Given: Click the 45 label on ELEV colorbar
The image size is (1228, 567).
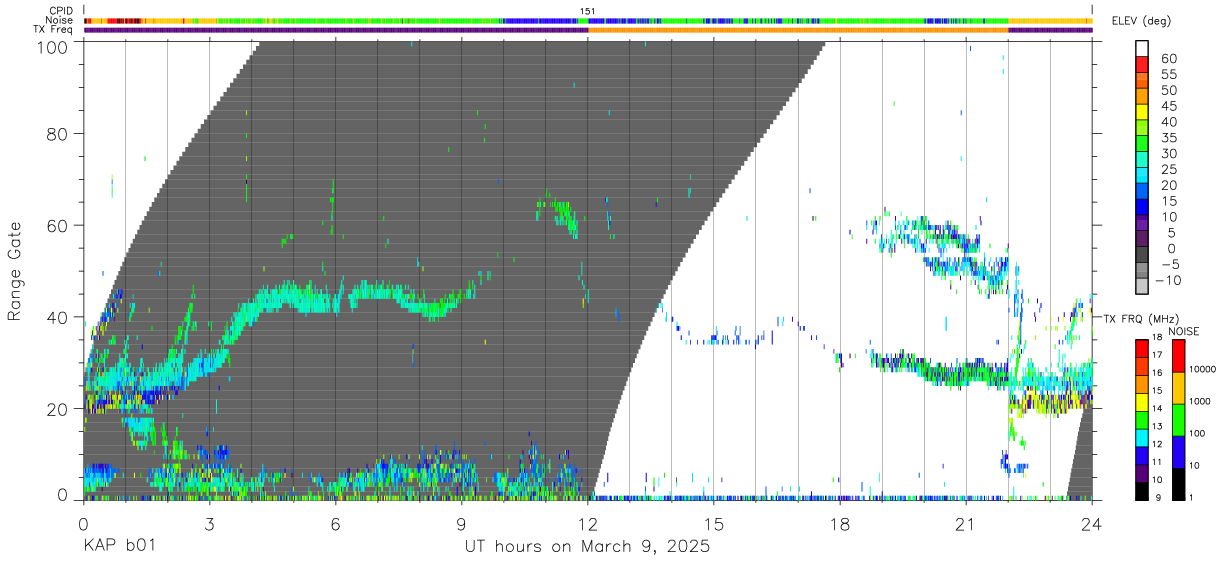Looking at the screenshot, I should click(1168, 107).
